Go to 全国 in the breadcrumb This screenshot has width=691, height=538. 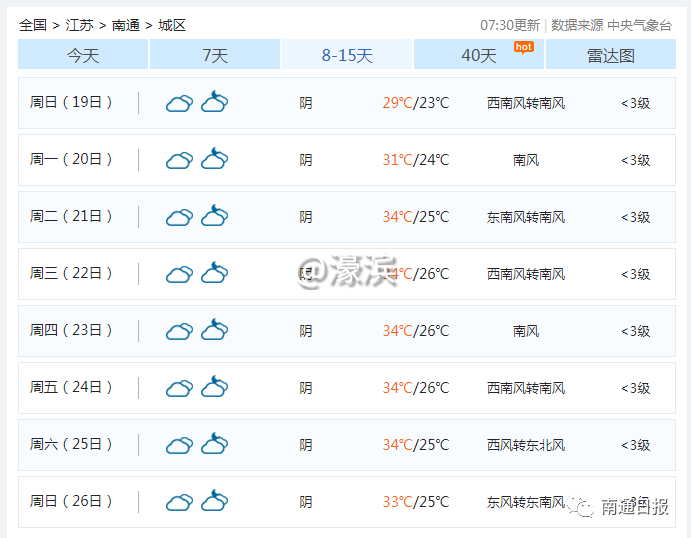[x=33, y=25]
